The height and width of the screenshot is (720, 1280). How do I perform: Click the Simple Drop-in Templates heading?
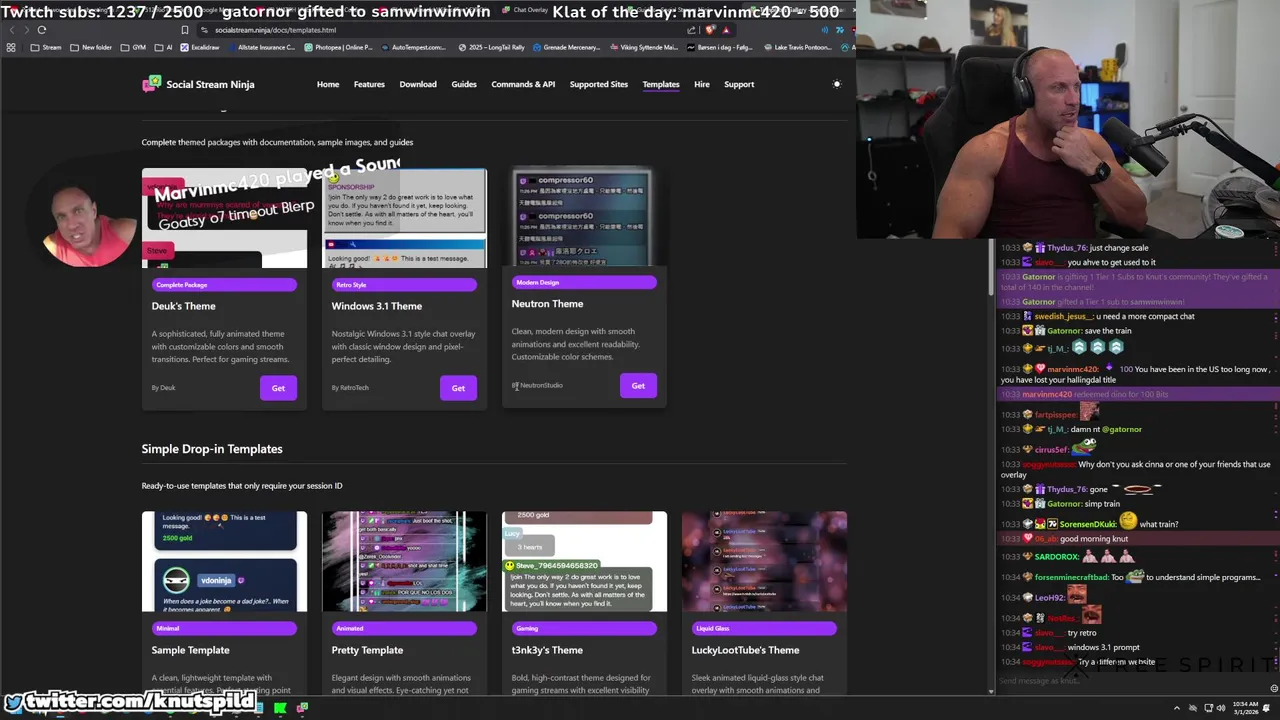coord(212,449)
